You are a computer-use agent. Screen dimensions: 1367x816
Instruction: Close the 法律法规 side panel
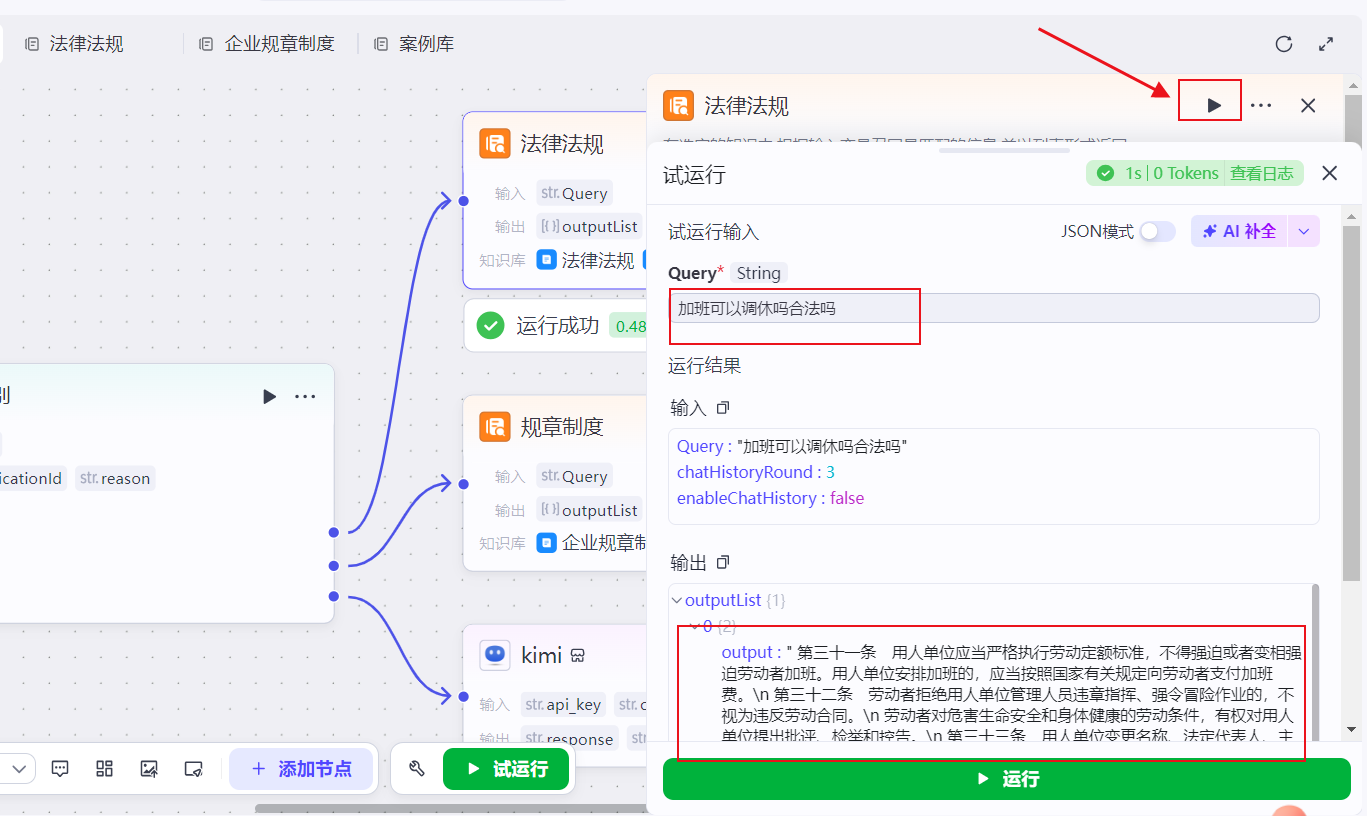click(x=1308, y=105)
